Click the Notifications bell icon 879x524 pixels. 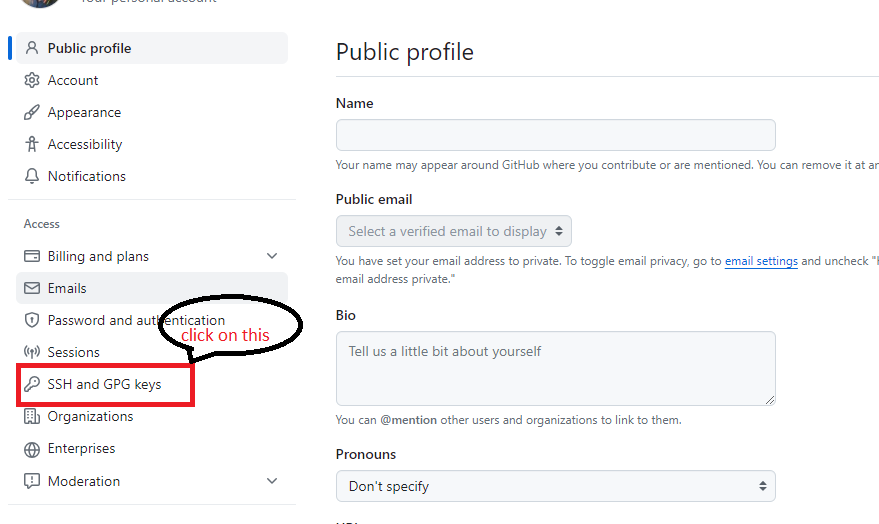[x=32, y=176]
